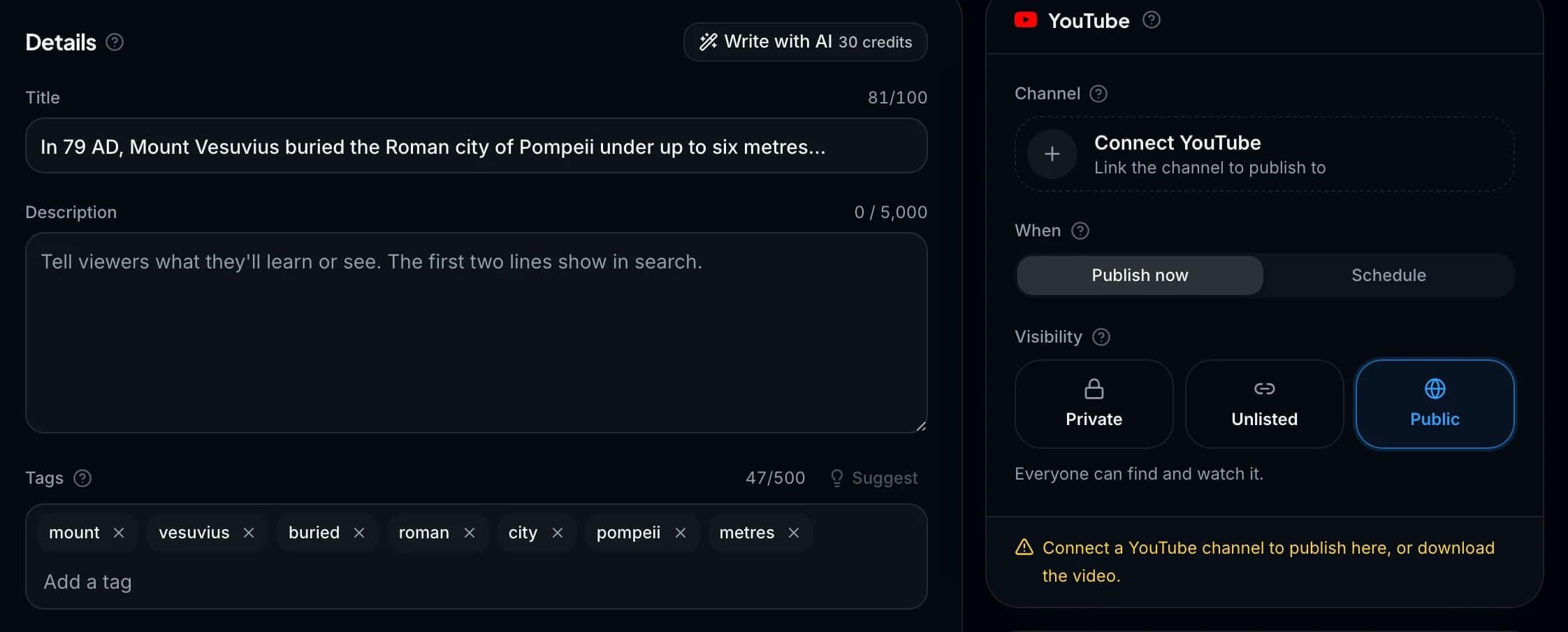Image resolution: width=1568 pixels, height=632 pixels.
Task: Click the Add a tag input
Action: 476,582
